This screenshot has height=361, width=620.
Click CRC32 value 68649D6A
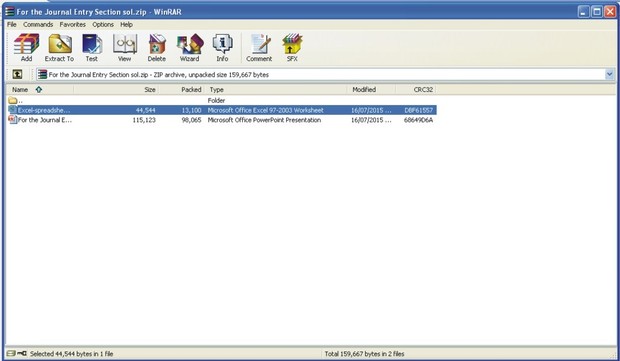coord(418,120)
